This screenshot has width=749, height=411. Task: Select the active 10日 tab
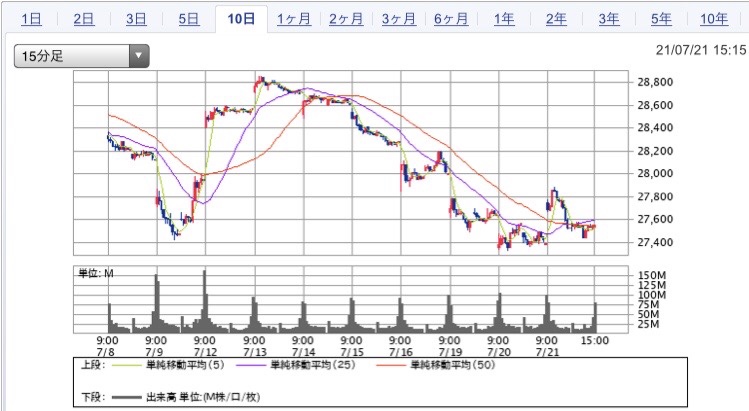[241, 19]
